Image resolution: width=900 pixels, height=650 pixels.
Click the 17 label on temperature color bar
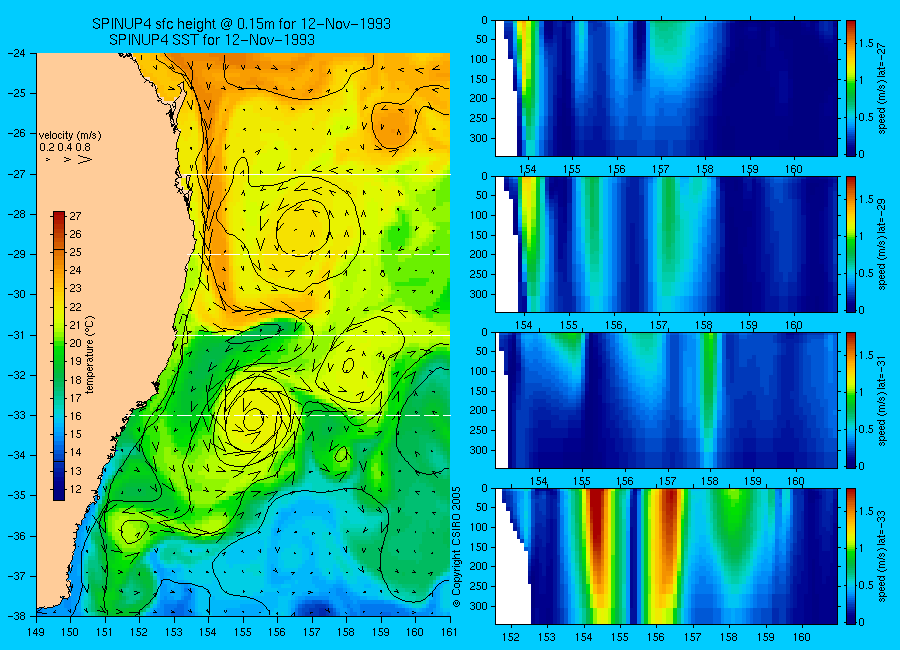click(75, 398)
